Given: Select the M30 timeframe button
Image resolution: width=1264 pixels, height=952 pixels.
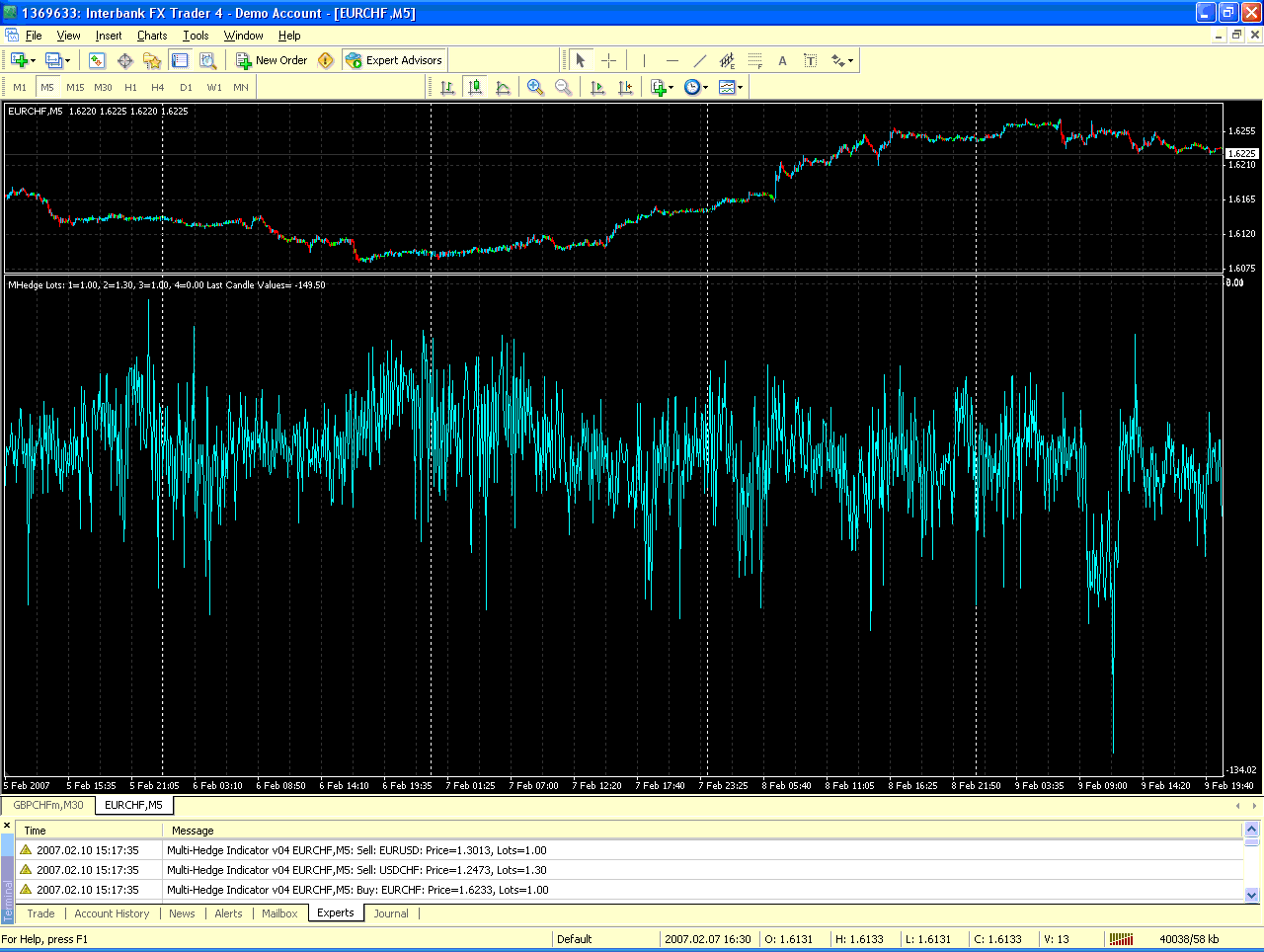Looking at the screenshot, I should coord(103,87).
